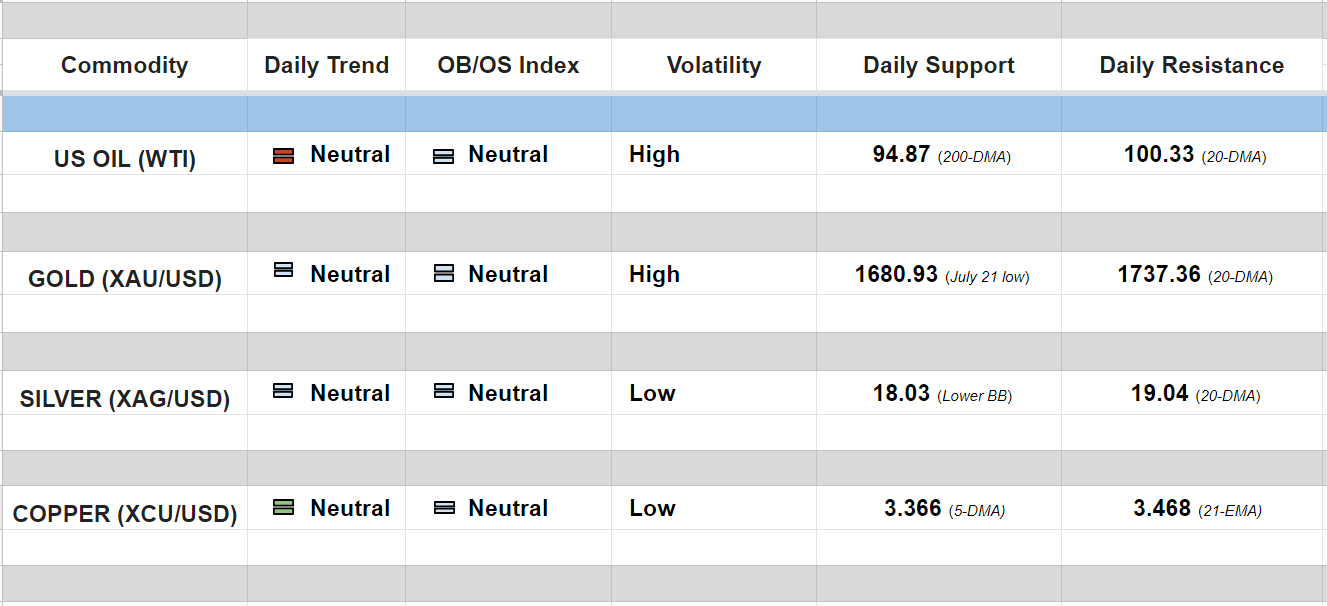Click Gold's 1680.93 daily support value
This screenshot has height=606, width=1327.
click(x=897, y=274)
